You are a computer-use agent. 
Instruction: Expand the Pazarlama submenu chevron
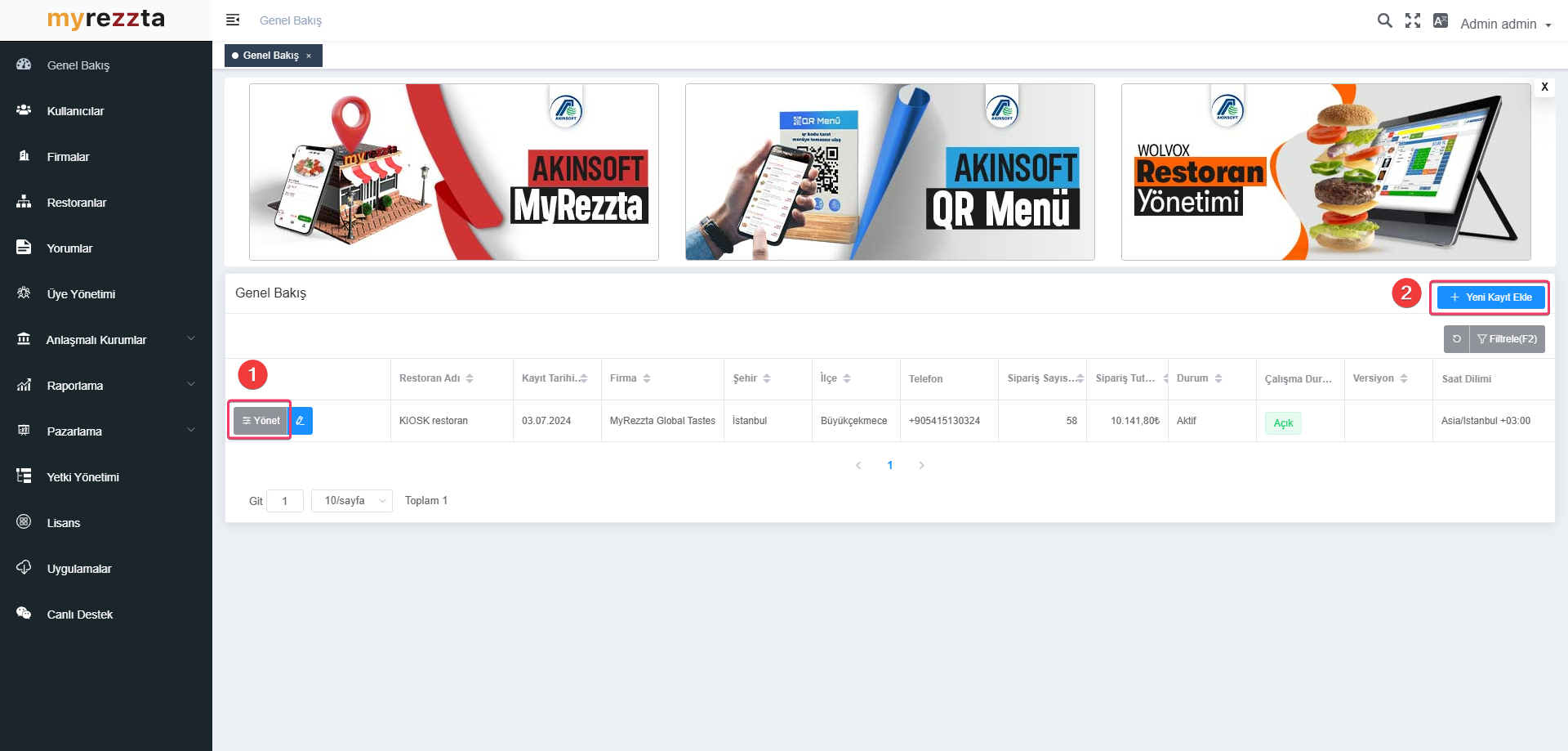click(191, 430)
